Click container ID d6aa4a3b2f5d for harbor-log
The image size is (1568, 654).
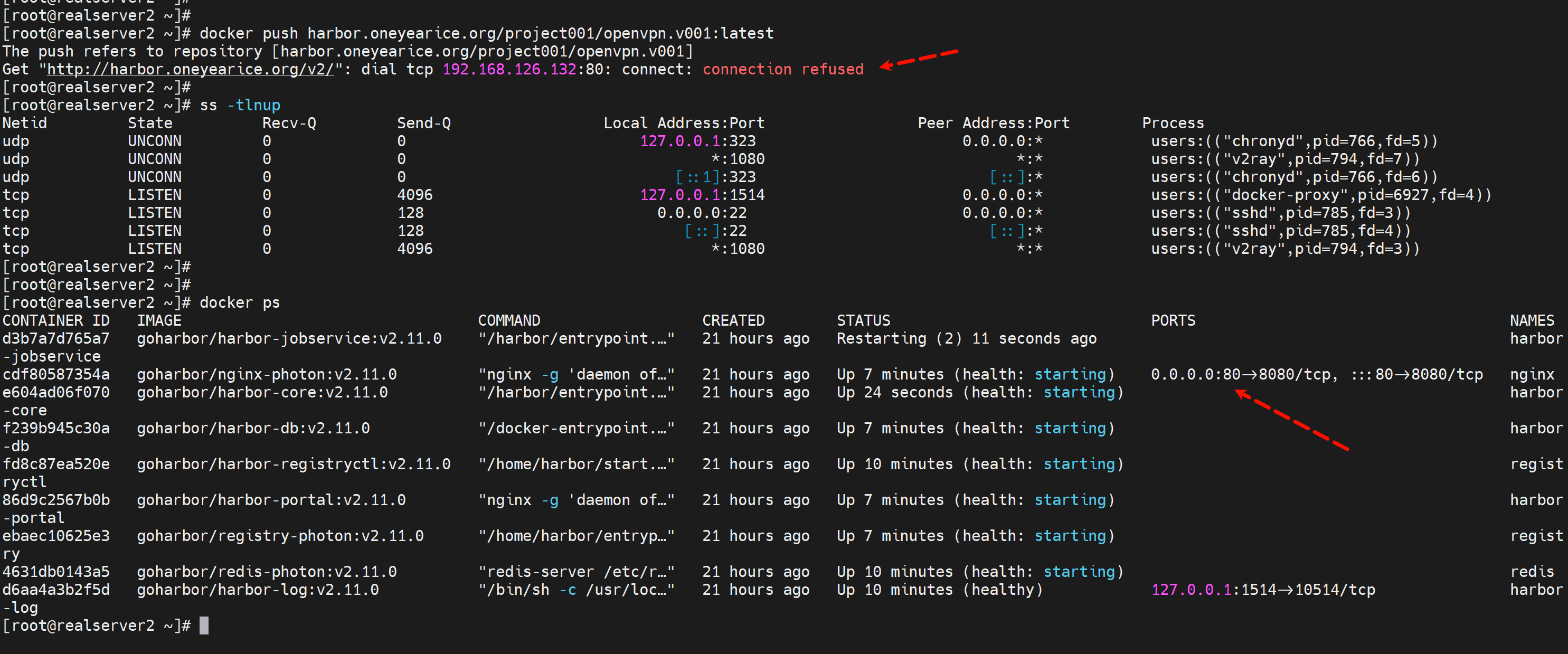[x=56, y=590]
